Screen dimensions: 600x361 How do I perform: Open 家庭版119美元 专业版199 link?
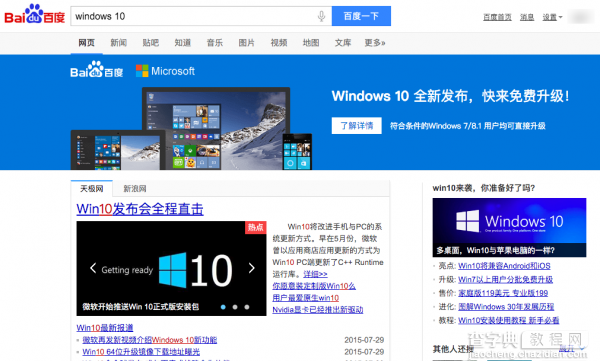click(503, 293)
